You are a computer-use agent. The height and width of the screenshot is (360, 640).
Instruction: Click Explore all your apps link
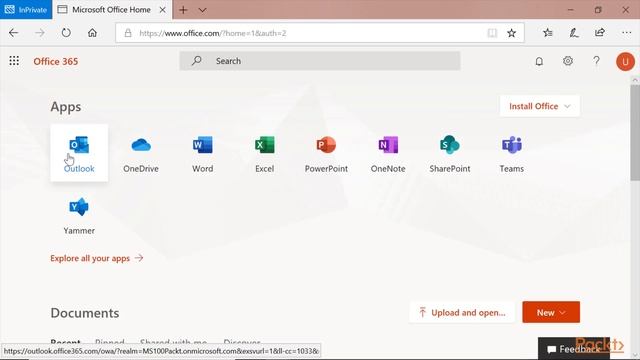tap(97, 258)
